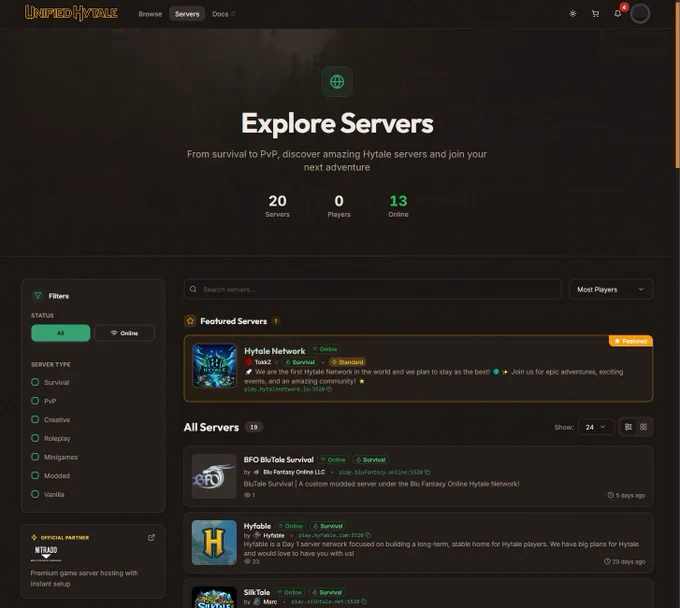Image resolution: width=680 pixels, height=608 pixels.
Task: Open the Hytale Network server thumbnail
Action: [x=214, y=366]
